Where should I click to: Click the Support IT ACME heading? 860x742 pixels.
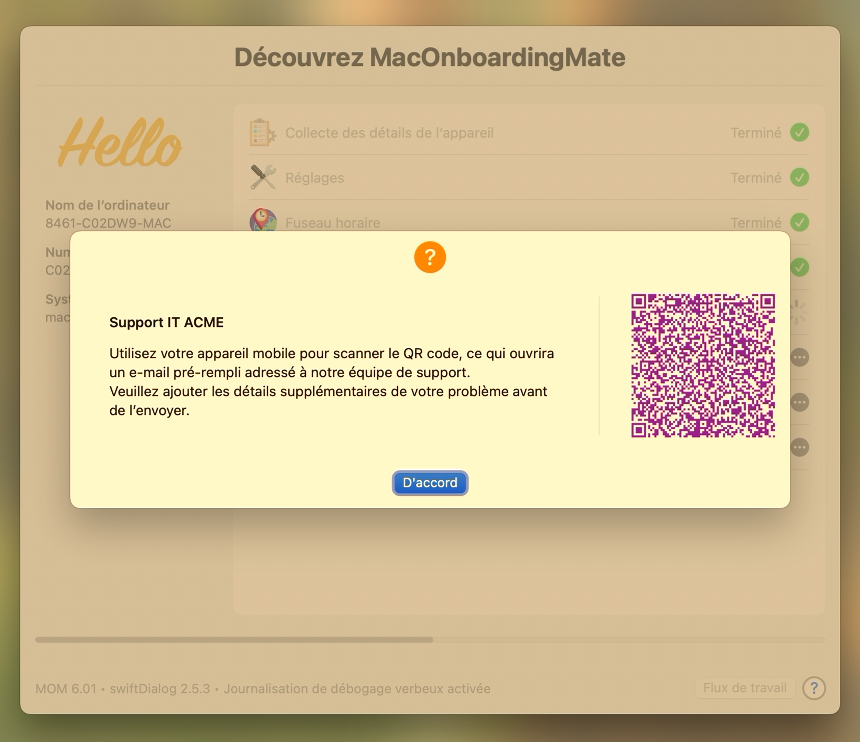coord(166,322)
